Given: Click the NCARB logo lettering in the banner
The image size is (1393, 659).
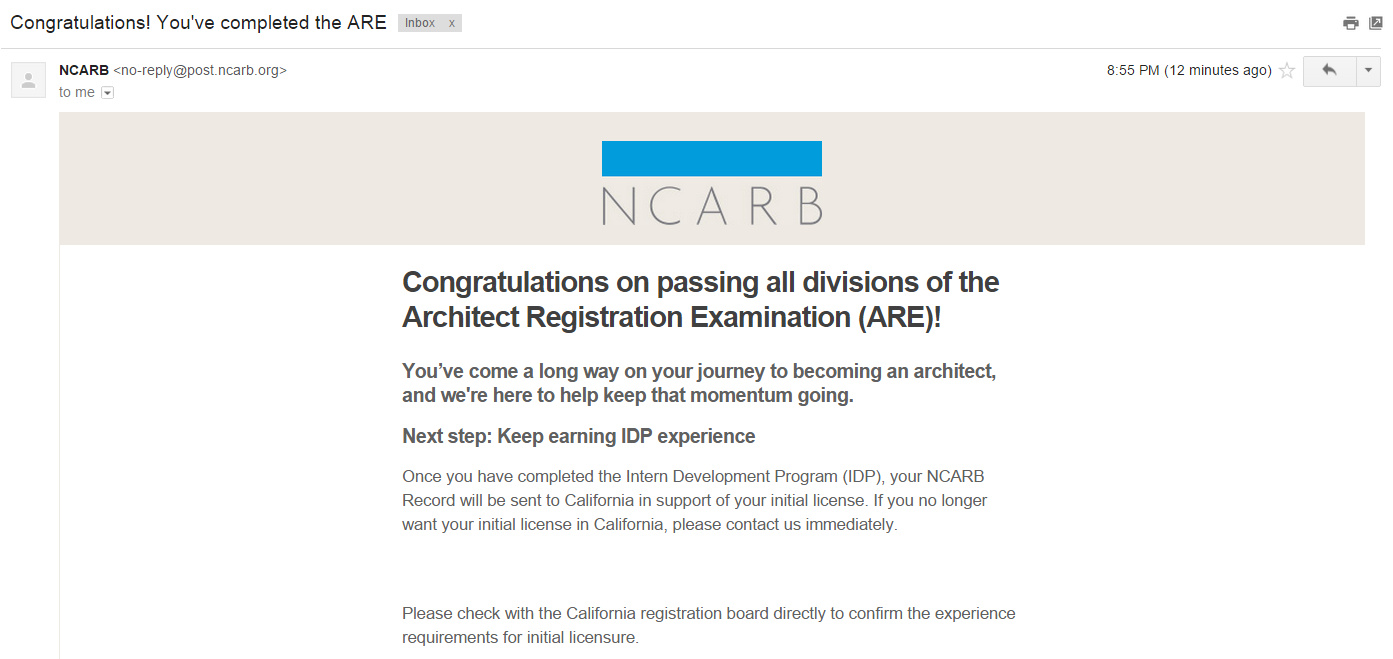Looking at the screenshot, I should 712,204.
